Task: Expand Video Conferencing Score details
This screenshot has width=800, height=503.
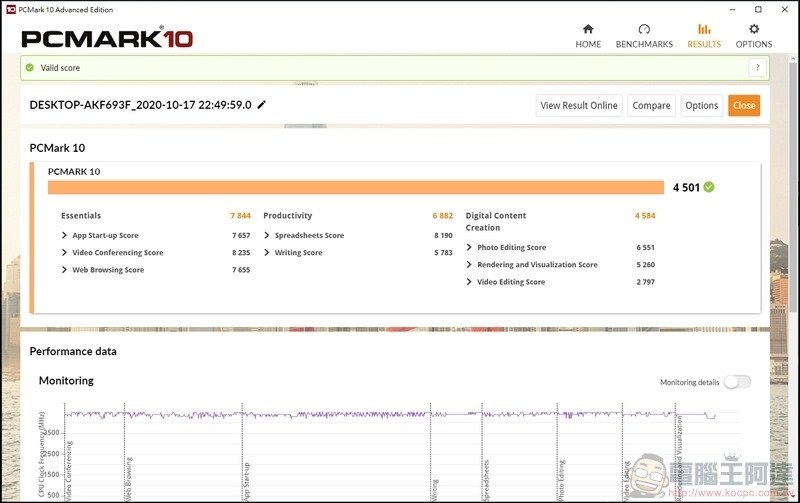Action: click(65, 253)
